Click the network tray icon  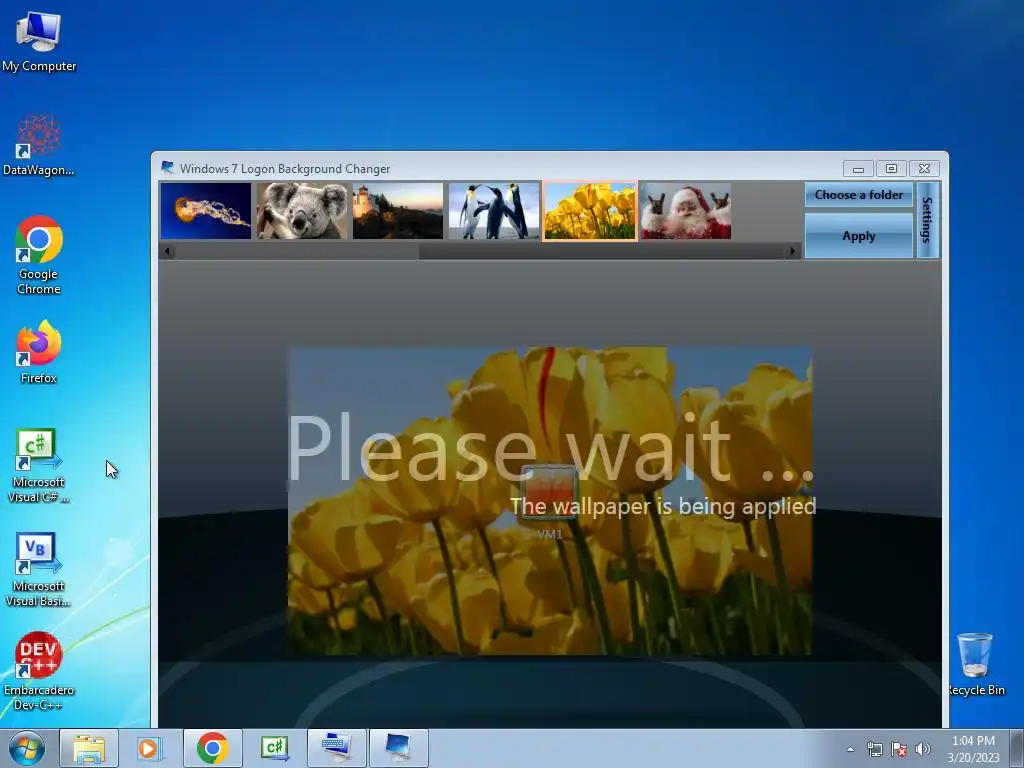coord(874,749)
